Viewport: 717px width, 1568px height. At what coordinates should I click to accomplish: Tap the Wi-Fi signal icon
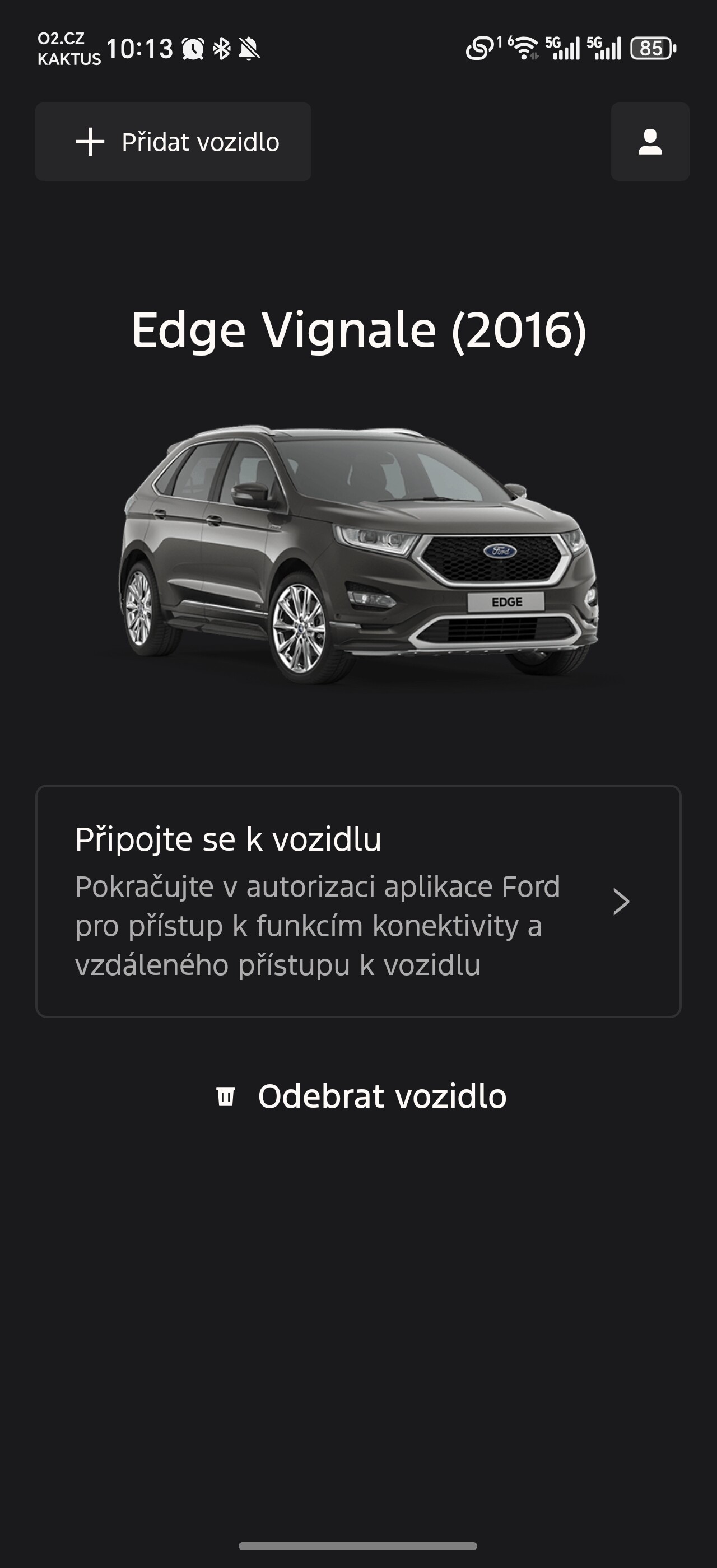click(525, 48)
